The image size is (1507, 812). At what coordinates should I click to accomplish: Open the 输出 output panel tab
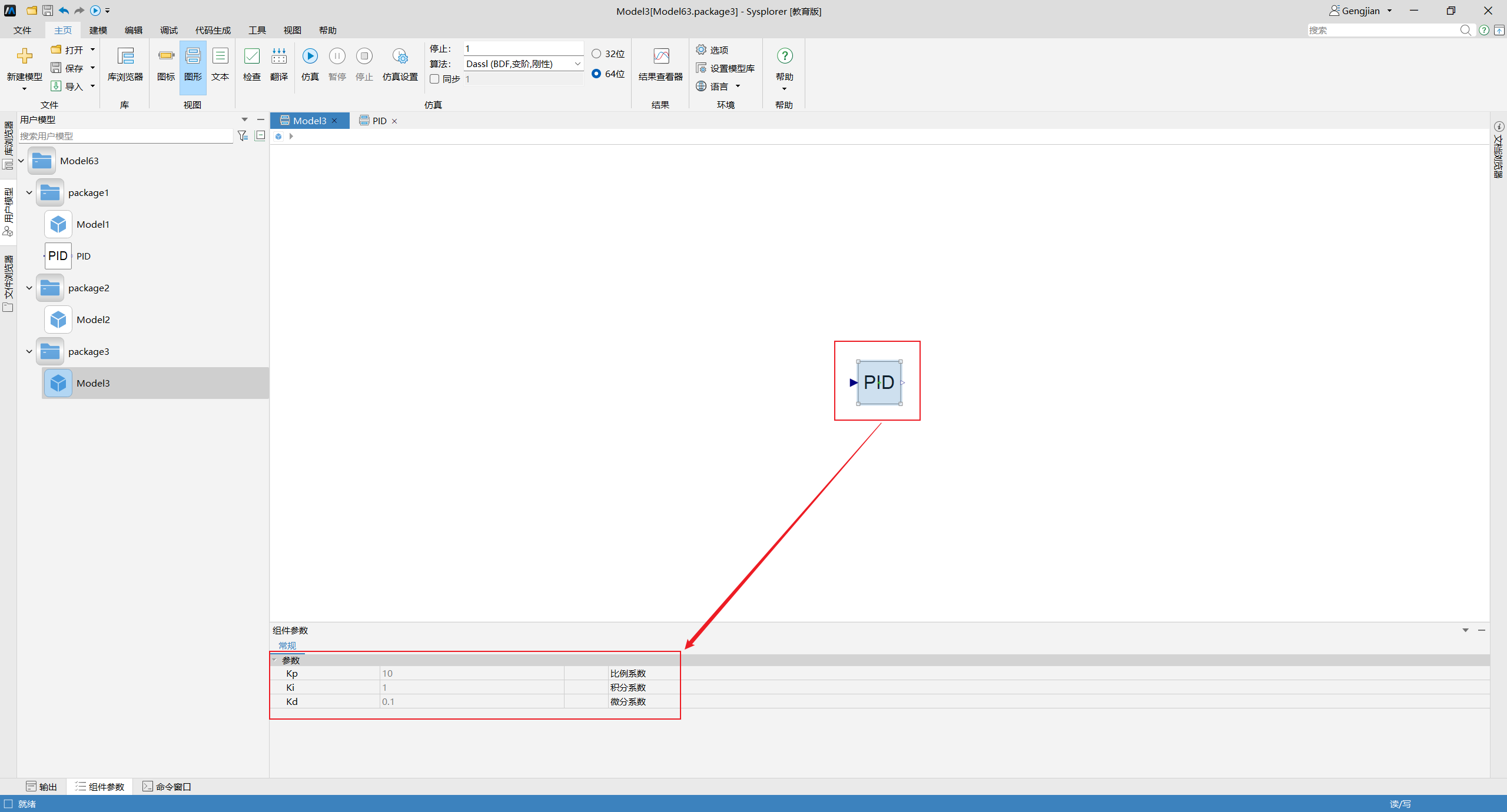[42, 787]
